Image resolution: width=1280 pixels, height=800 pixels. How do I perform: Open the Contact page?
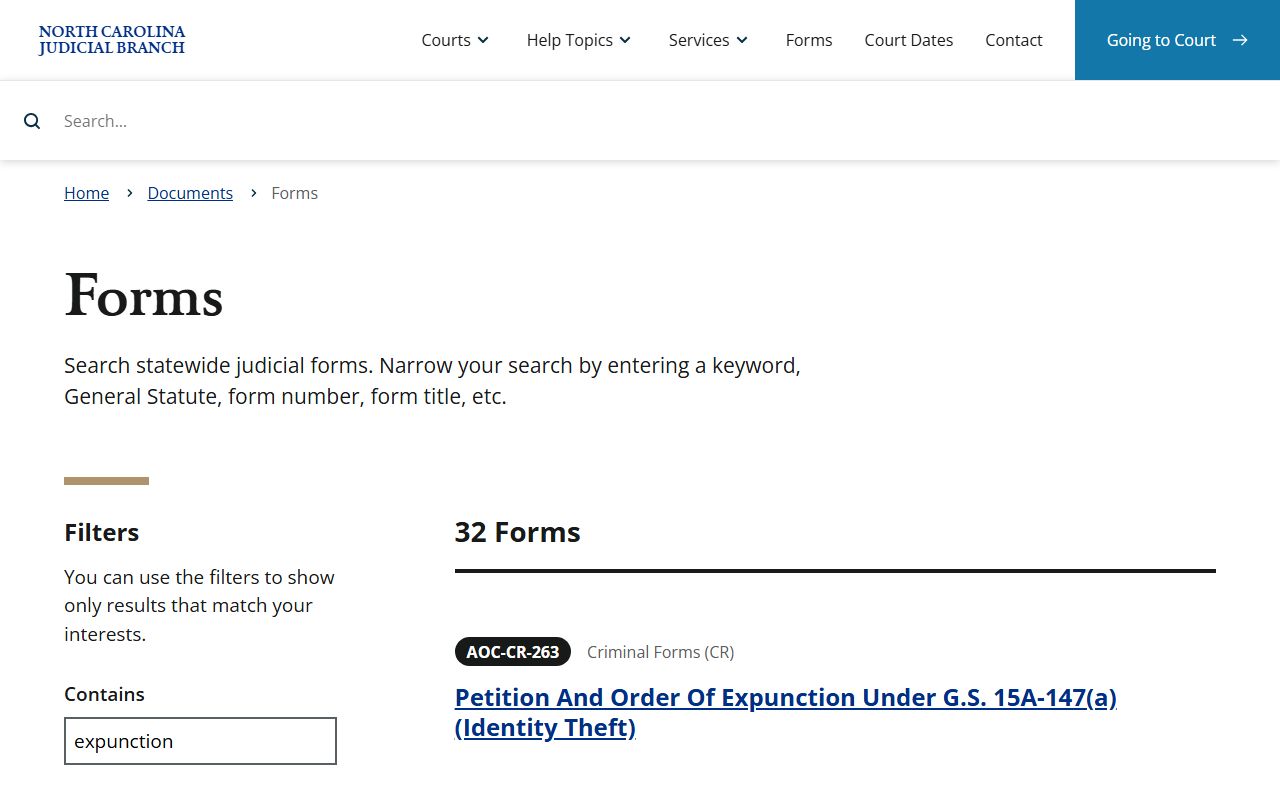pyautogui.click(x=1013, y=40)
